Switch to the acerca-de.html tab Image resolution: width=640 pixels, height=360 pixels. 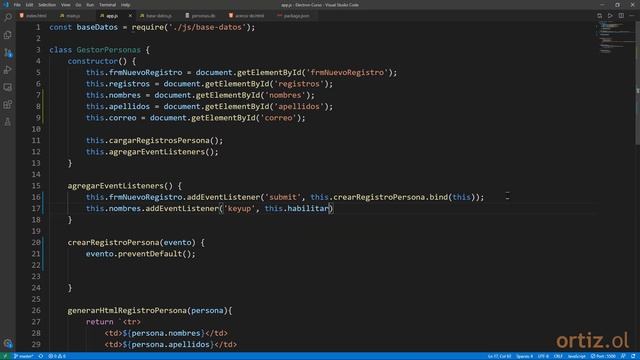click(x=249, y=16)
